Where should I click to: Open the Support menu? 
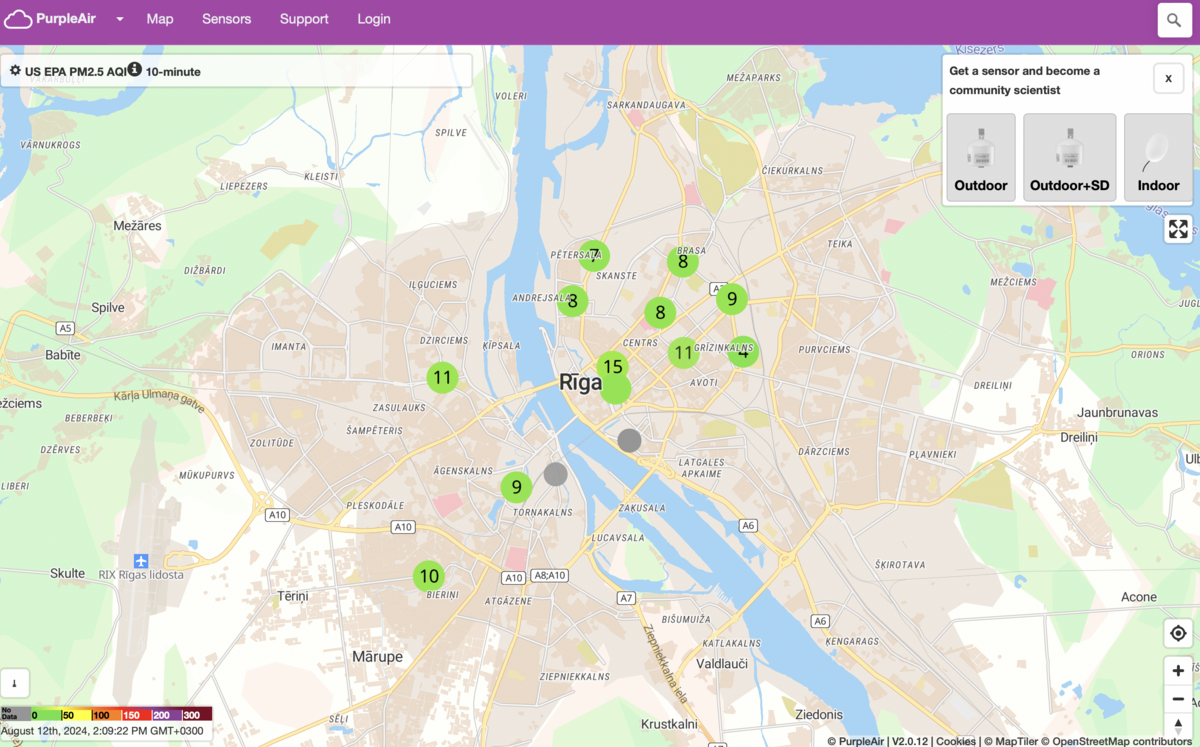coord(304,19)
